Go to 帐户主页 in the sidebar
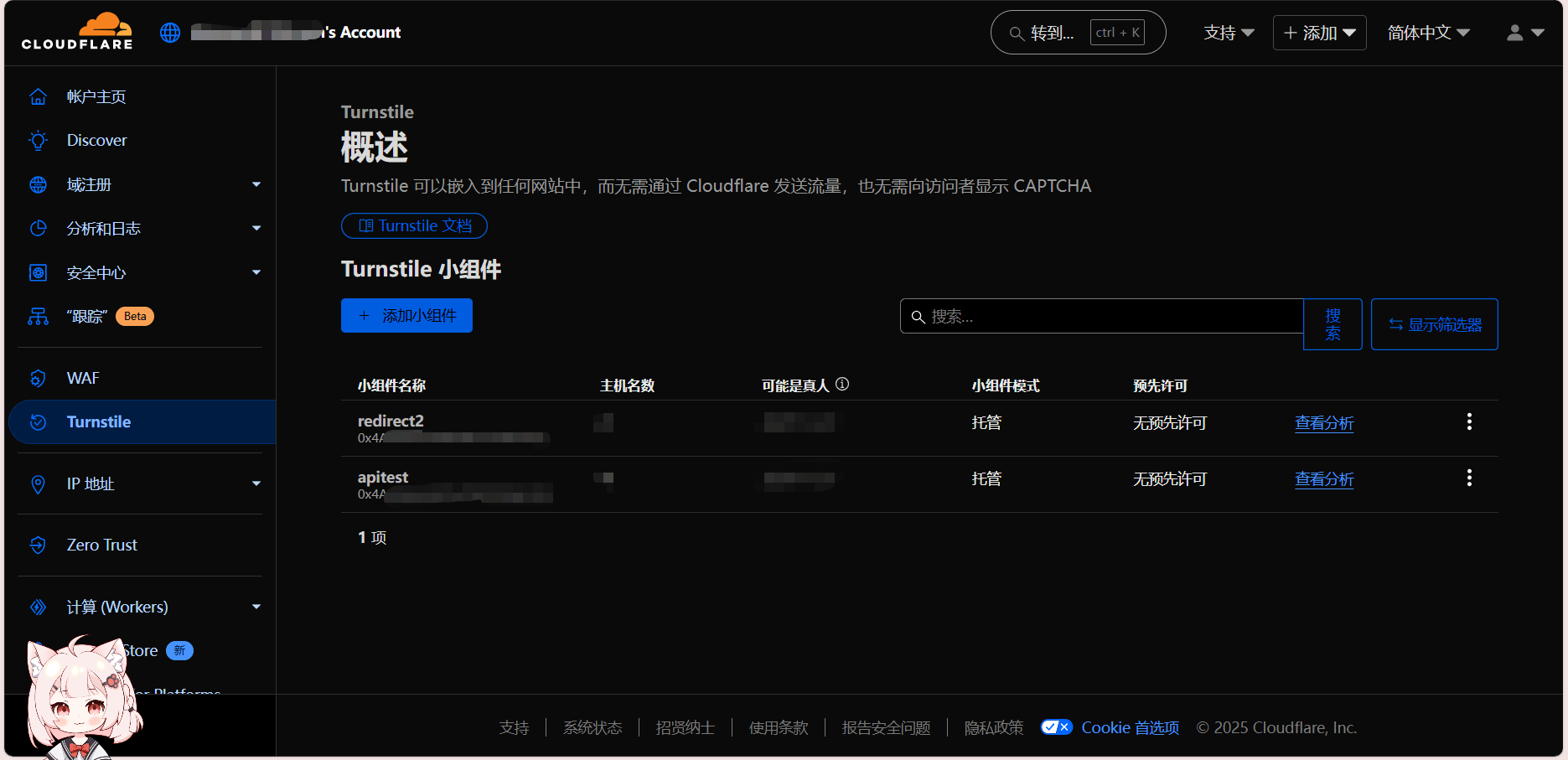 pos(96,96)
